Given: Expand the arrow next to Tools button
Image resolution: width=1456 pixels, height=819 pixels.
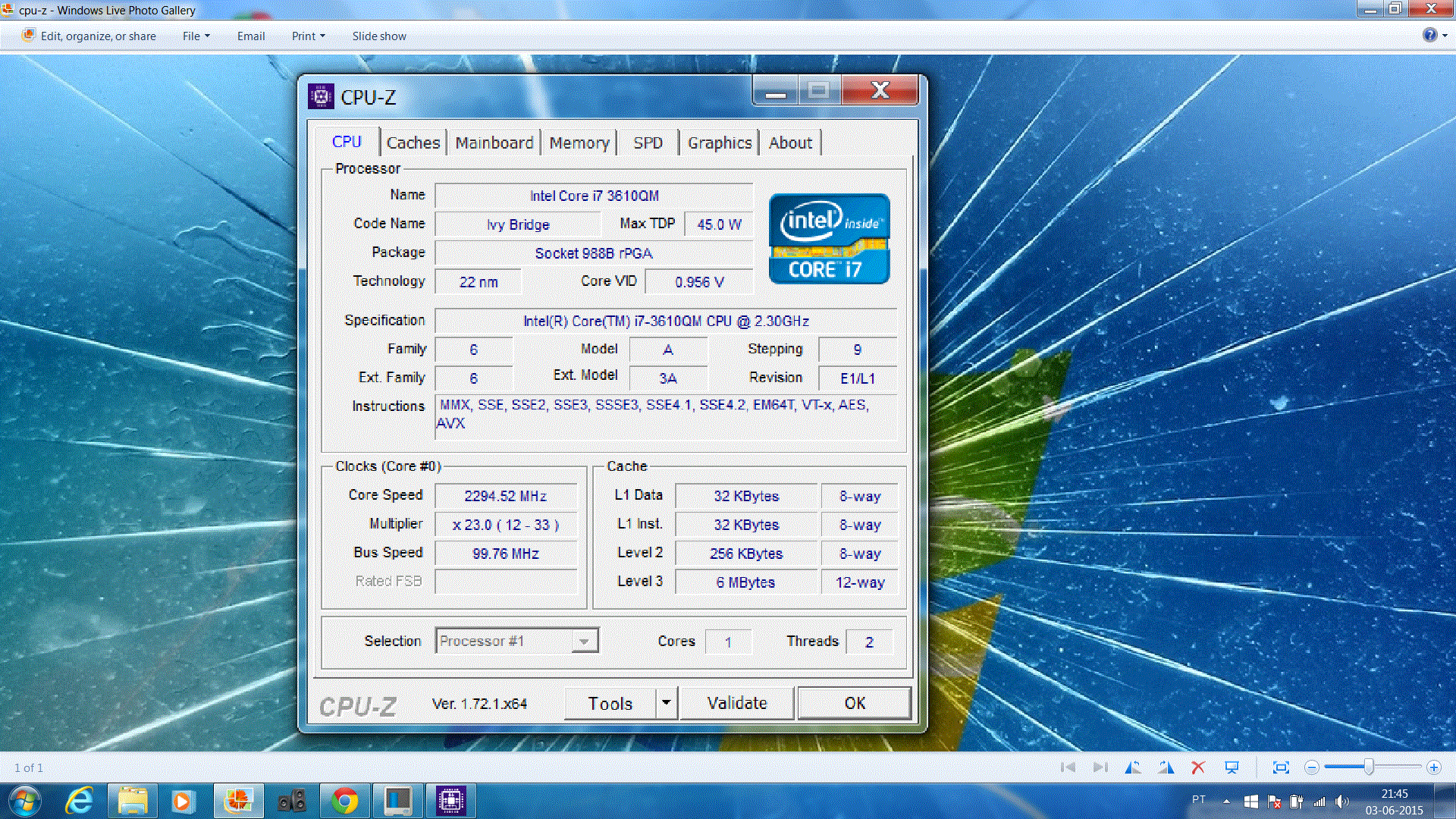Looking at the screenshot, I should (666, 702).
